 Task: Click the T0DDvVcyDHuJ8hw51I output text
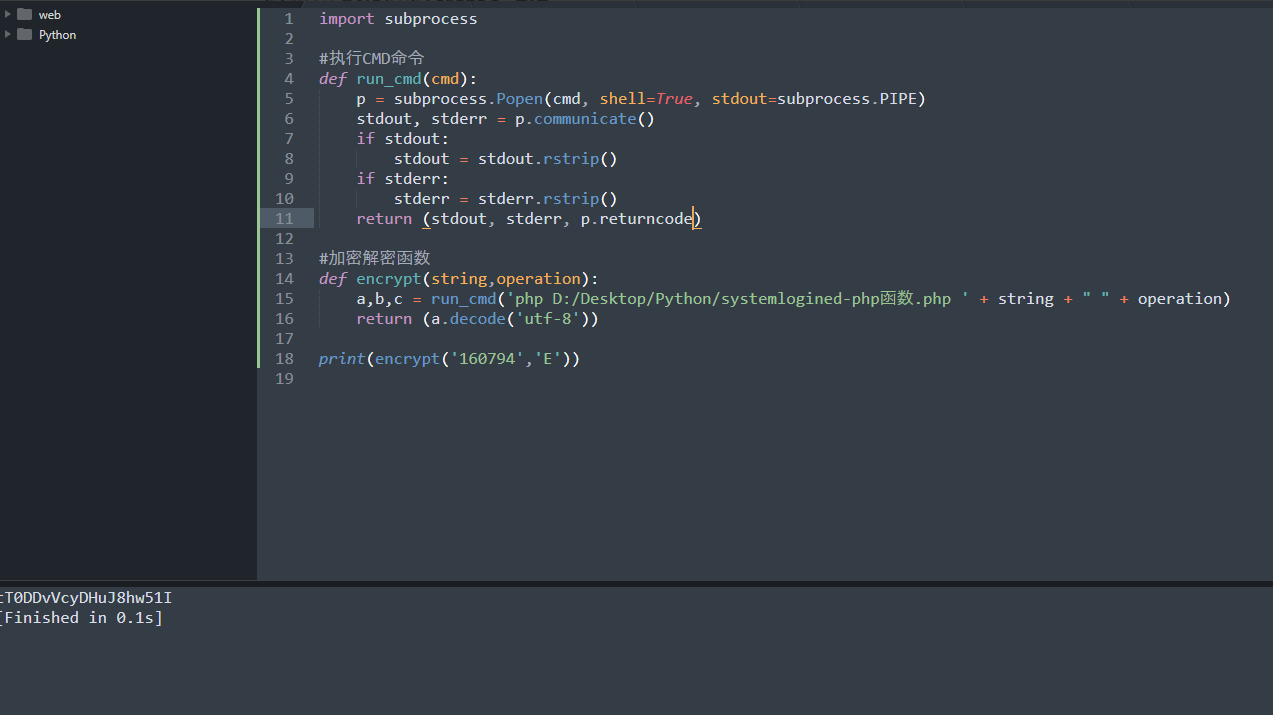point(87,598)
